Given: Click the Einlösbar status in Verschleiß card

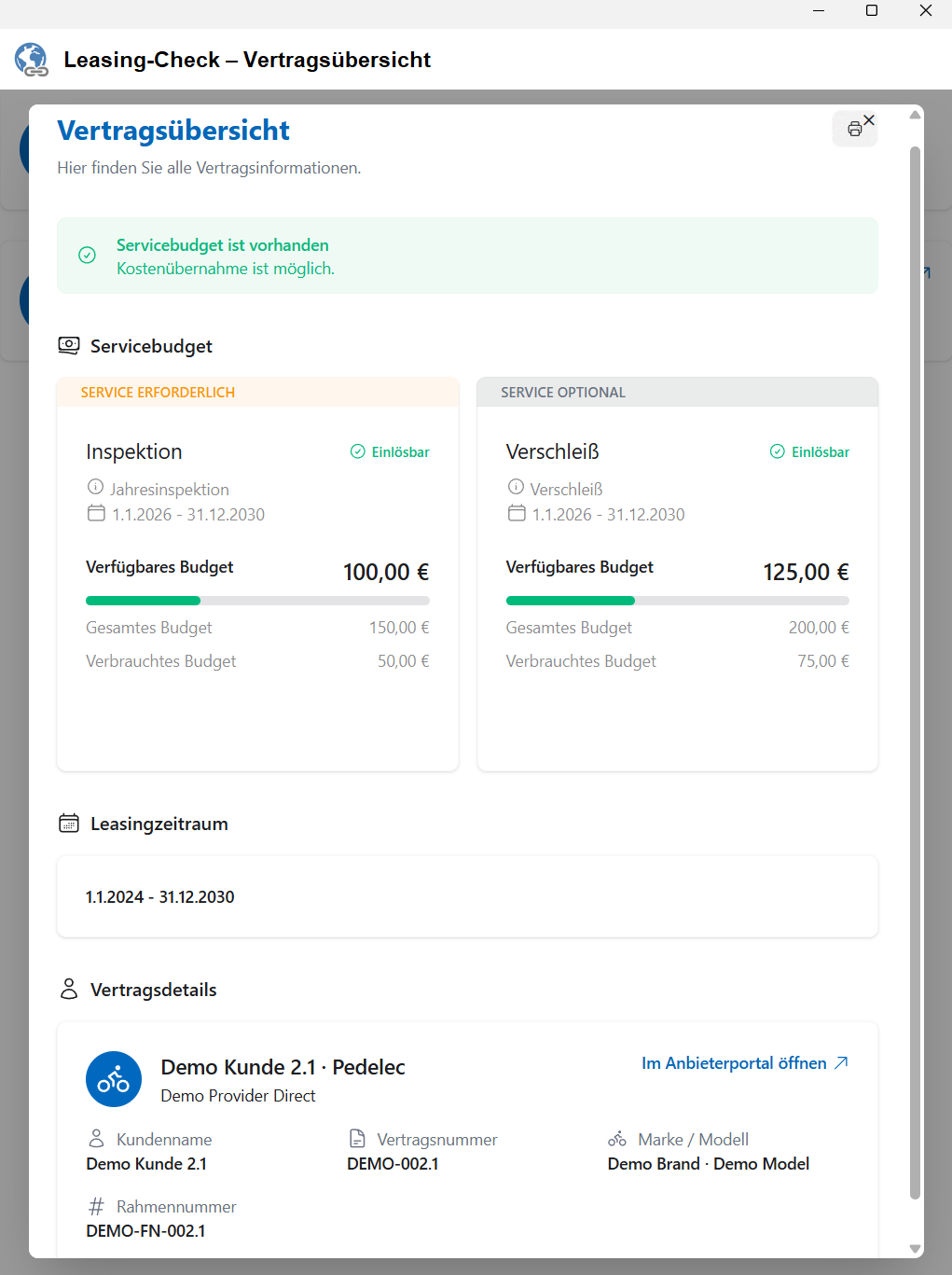Looking at the screenshot, I should pyautogui.click(x=809, y=451).
